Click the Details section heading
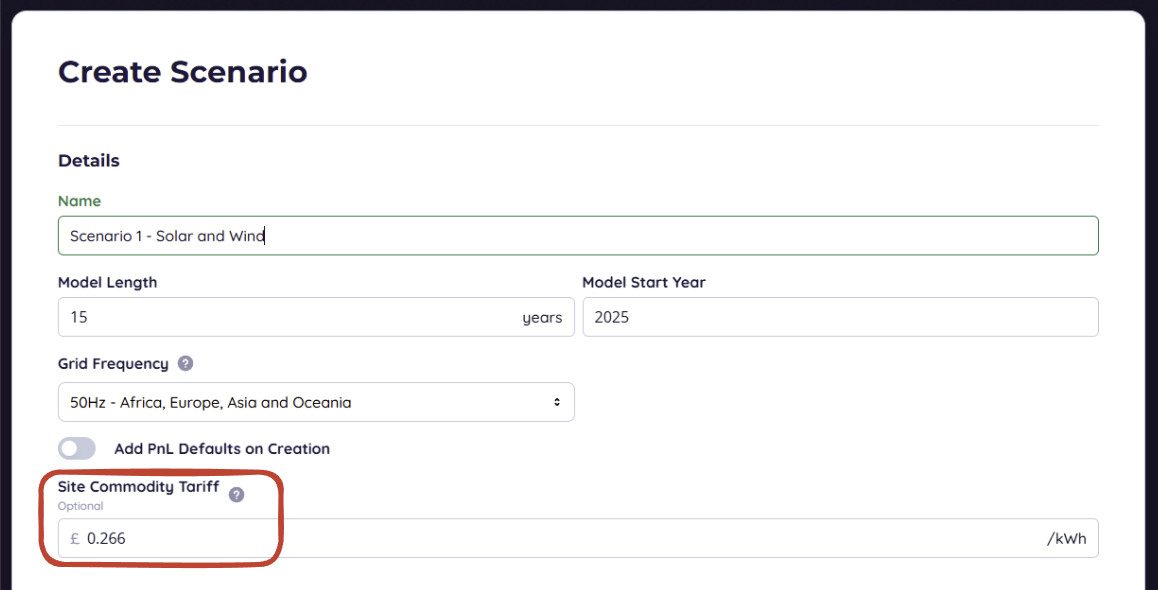 pos(88,161)
